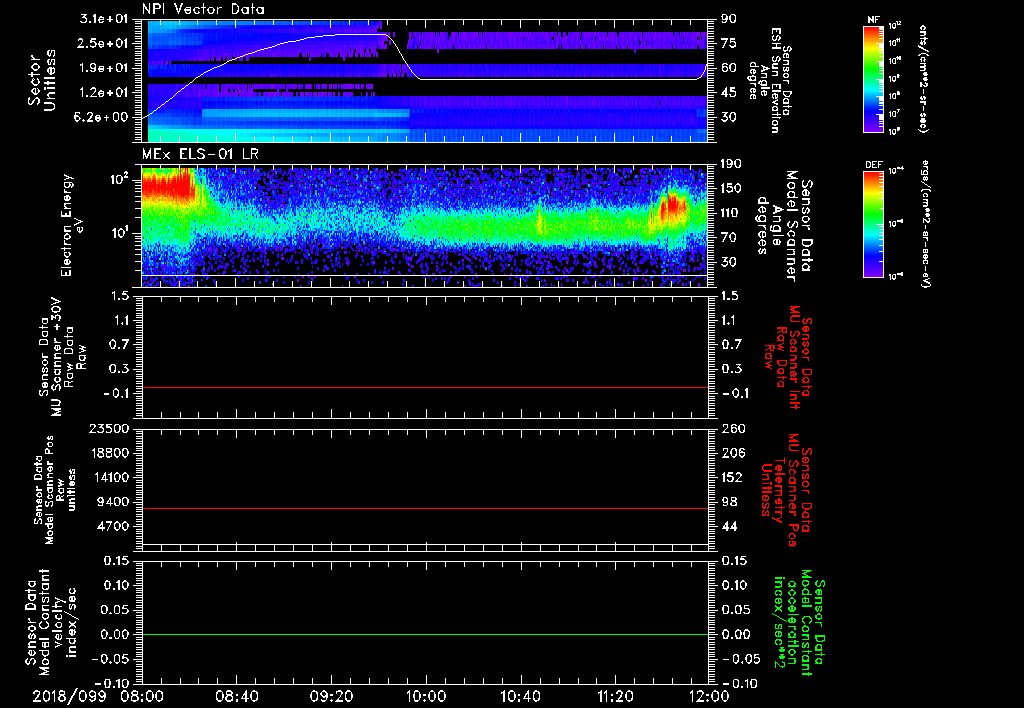Click the '260' telemetry tick label
Screen dimensions: 1024x708
tap(732, 428)
